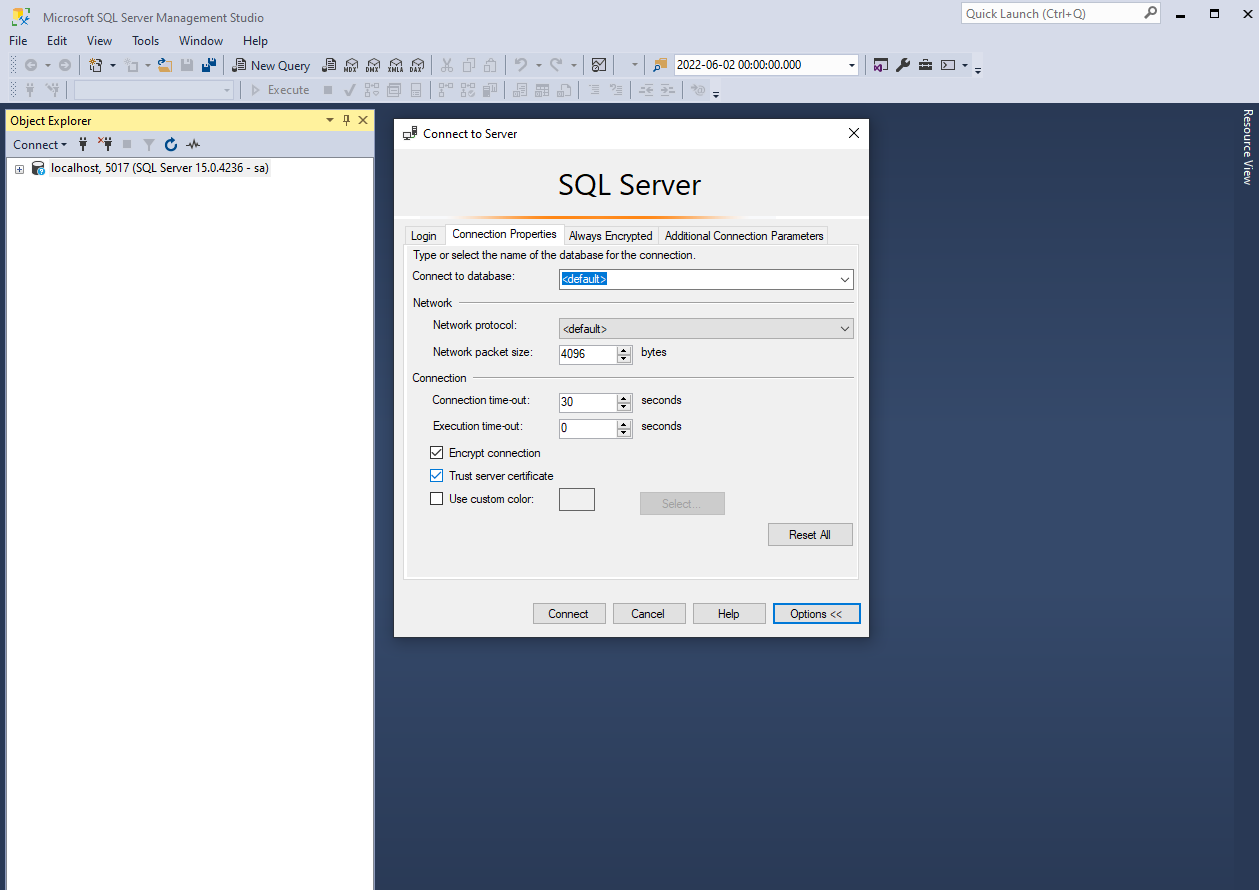Close the Connect to Server dialog
The width and height of the screenshot is (1259, 890).
853,133
